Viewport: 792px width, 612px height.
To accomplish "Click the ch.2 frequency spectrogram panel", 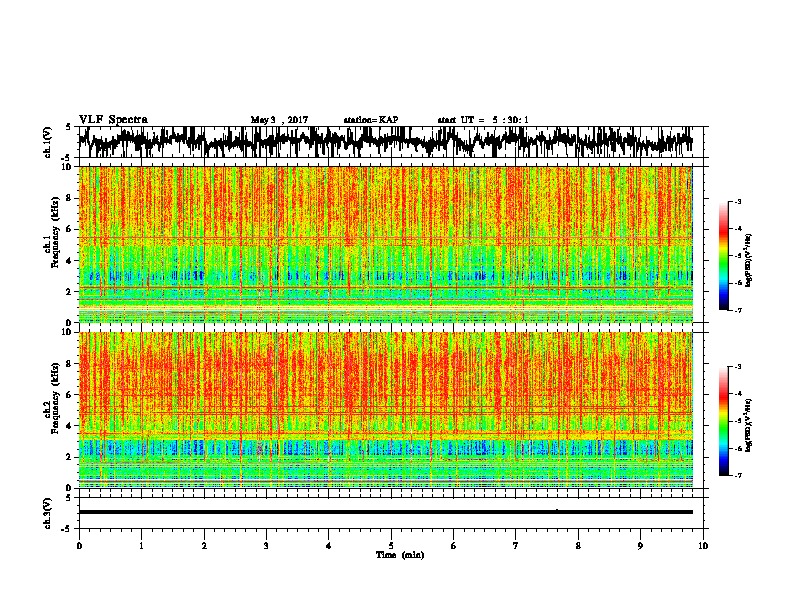I will 385,410.
